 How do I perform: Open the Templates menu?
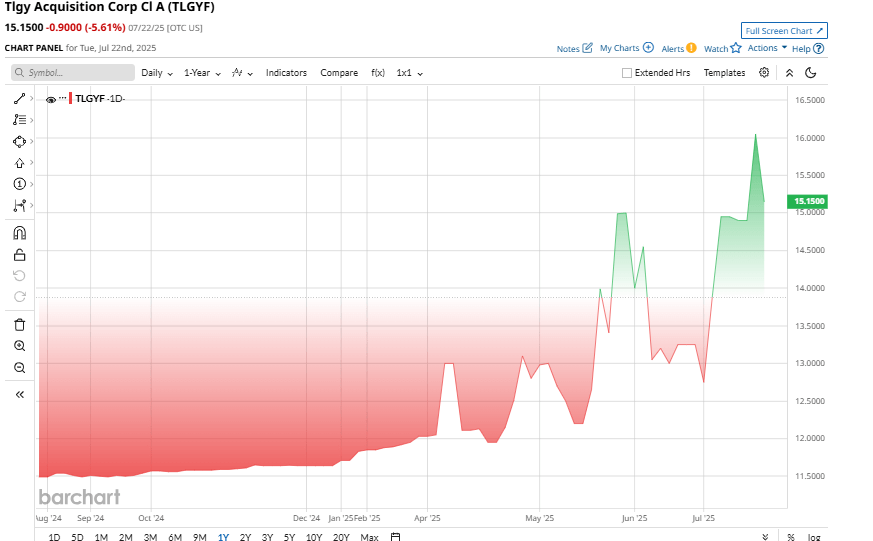point(724,73)
